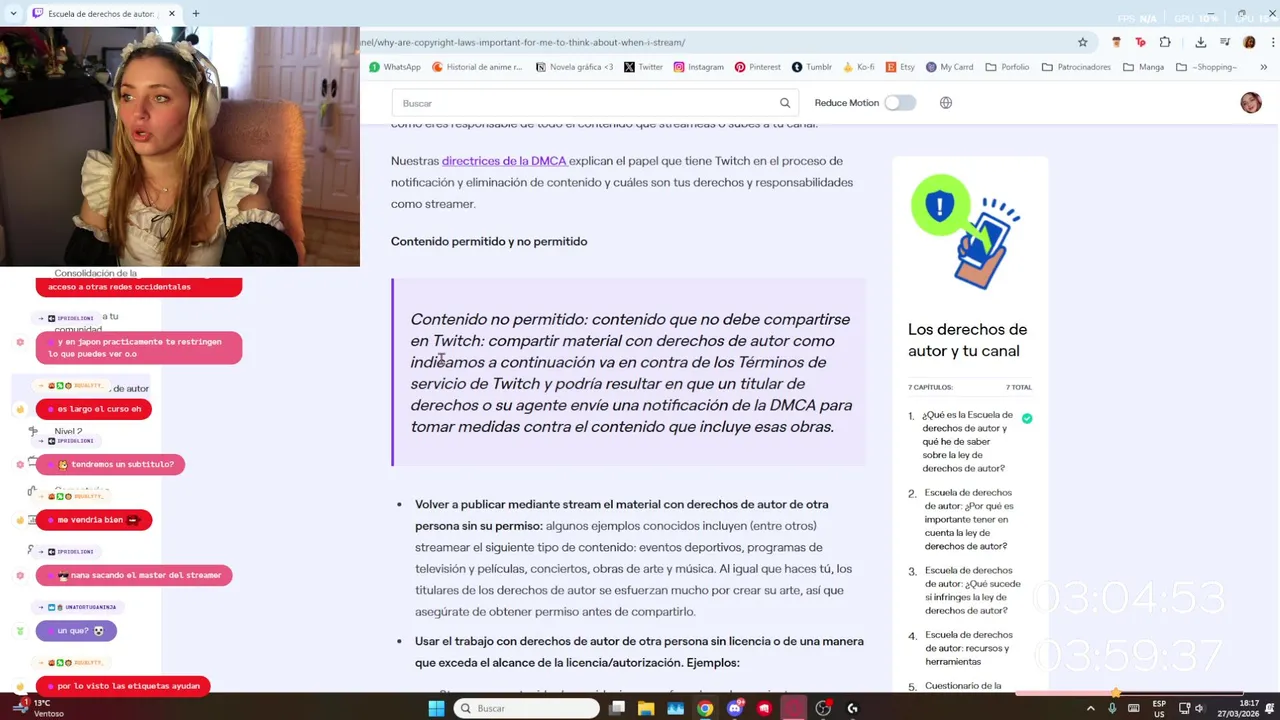This screenshot has height=720, width=1280.
Task: Click chat message 'un que?'
Action: (76, 631)
